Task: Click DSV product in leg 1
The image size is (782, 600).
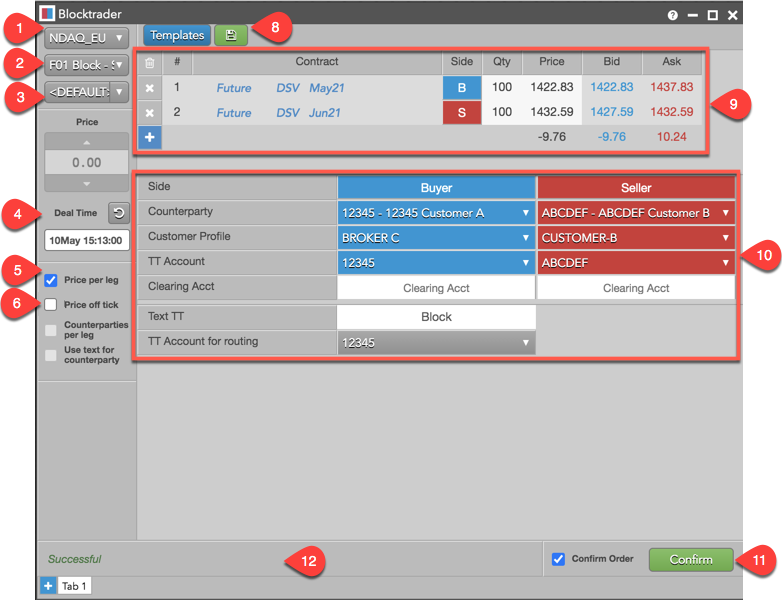Action: [288, 88]
